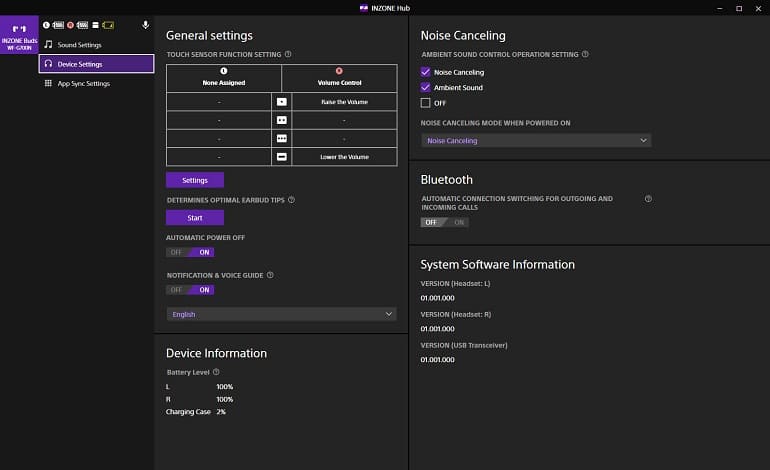Uncheck the Noise Canceling checkbox
This screenshot has height=470, width=770.
[425, 72]
